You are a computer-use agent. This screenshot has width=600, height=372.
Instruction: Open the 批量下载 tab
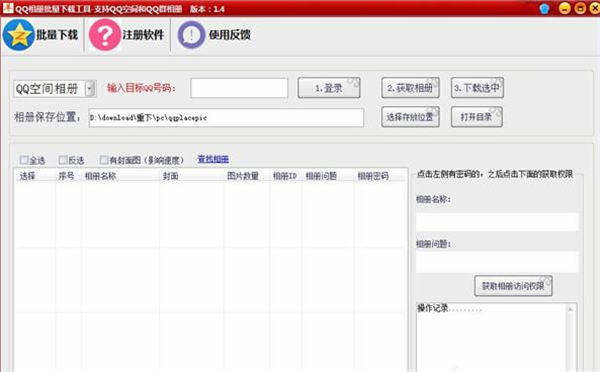click(41, 35)
